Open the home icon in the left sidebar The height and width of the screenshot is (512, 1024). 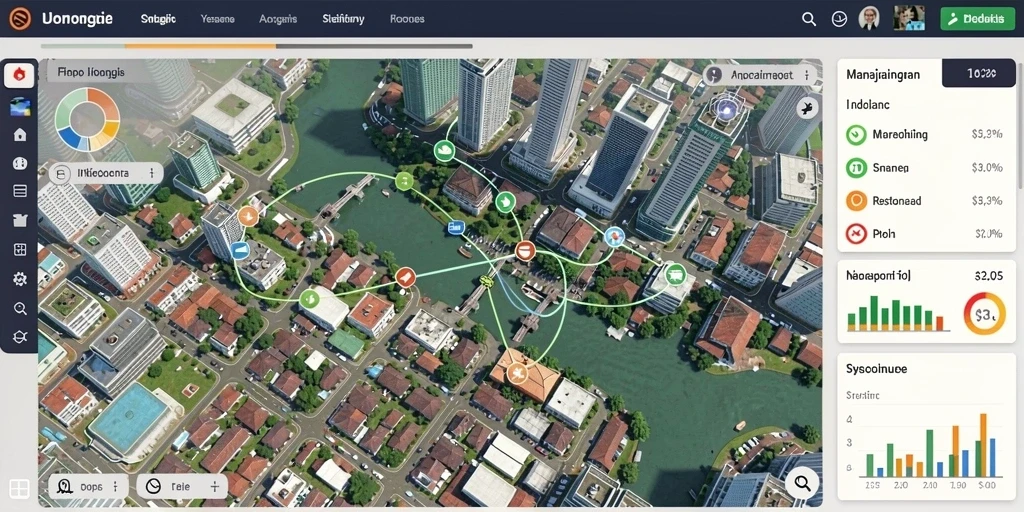pyautogui.click(x=20, y=135)
